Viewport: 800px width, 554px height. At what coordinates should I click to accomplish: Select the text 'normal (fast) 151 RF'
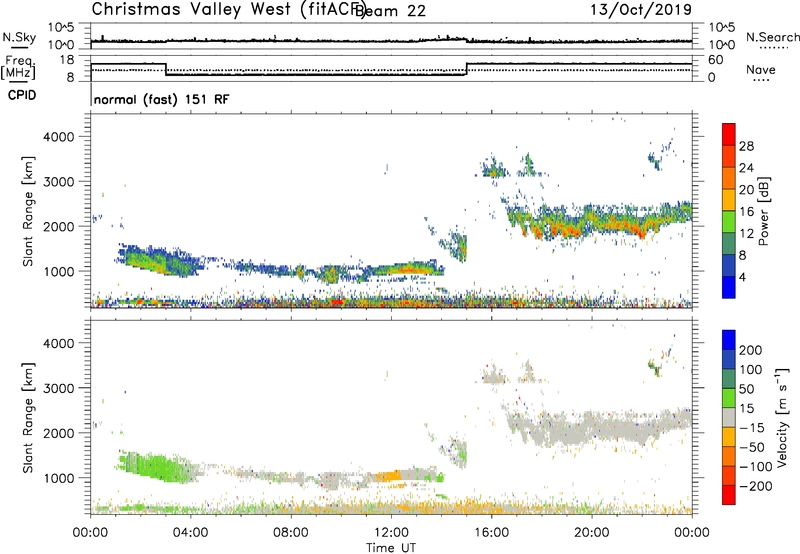coord(161,99)
